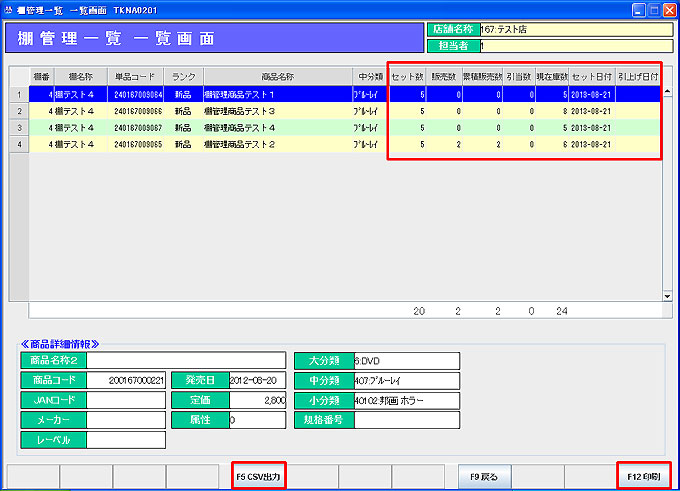Viewport: 680px width, 491px height.
Task: Click the セット数 column header
Action: 408,76
